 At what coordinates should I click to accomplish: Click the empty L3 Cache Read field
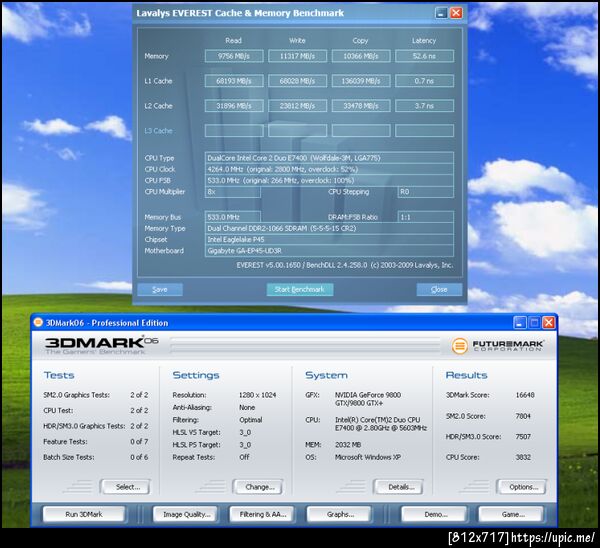(x=234, y=130)
